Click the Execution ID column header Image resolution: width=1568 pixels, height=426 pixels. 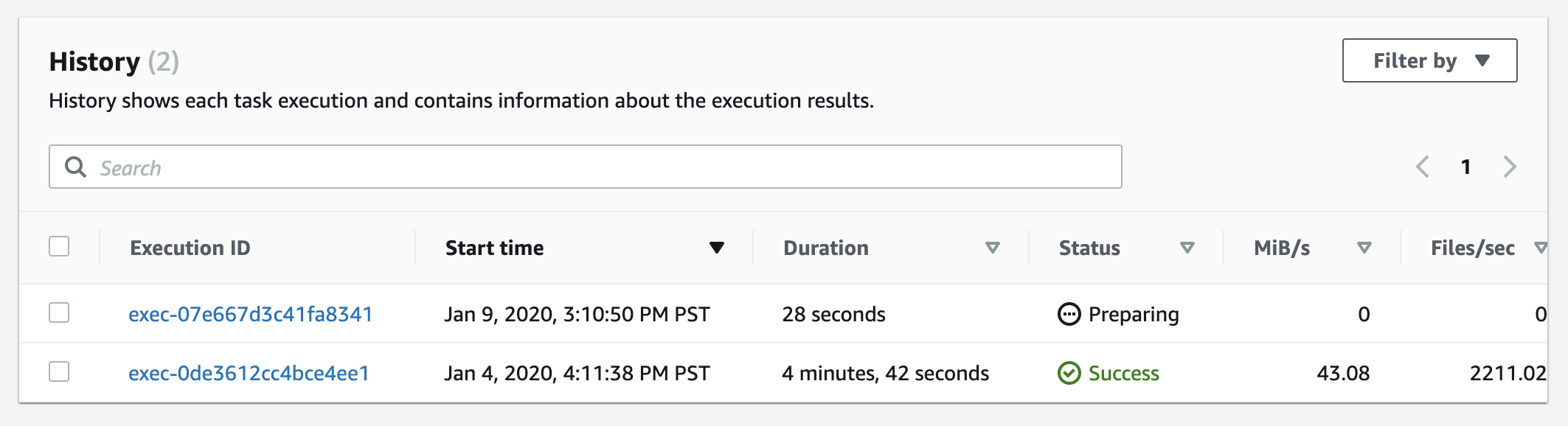[190, 248]
